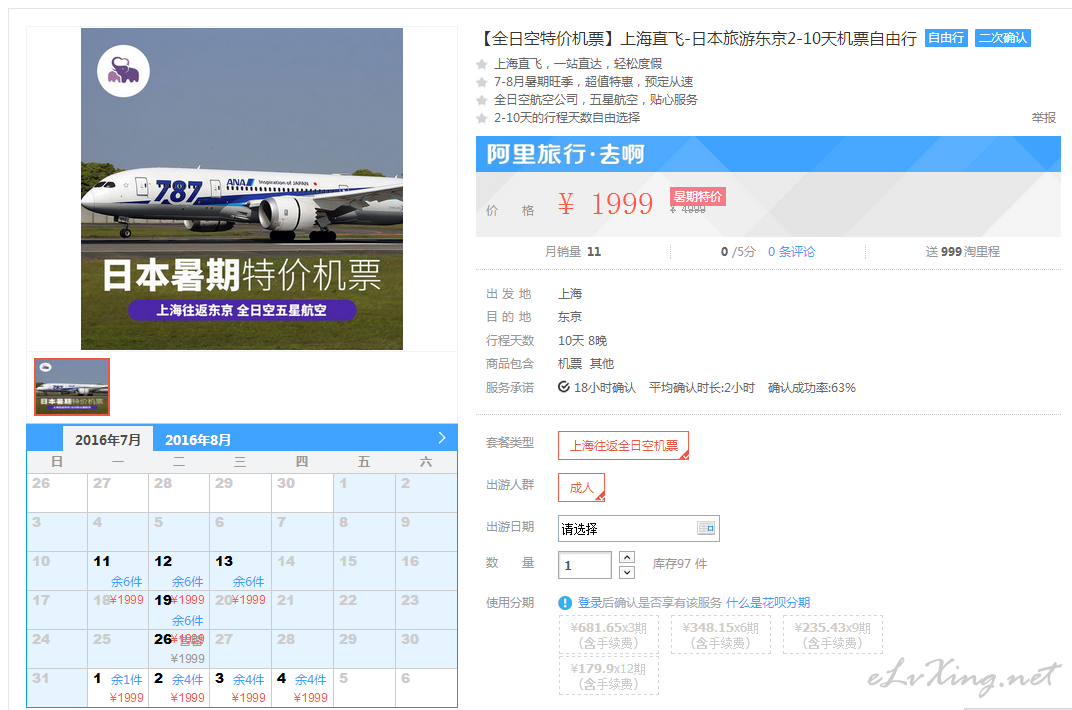Click the calendar date 26 marked 售罄
This screenshot has width=1072, height=710.
coord(179,648)
